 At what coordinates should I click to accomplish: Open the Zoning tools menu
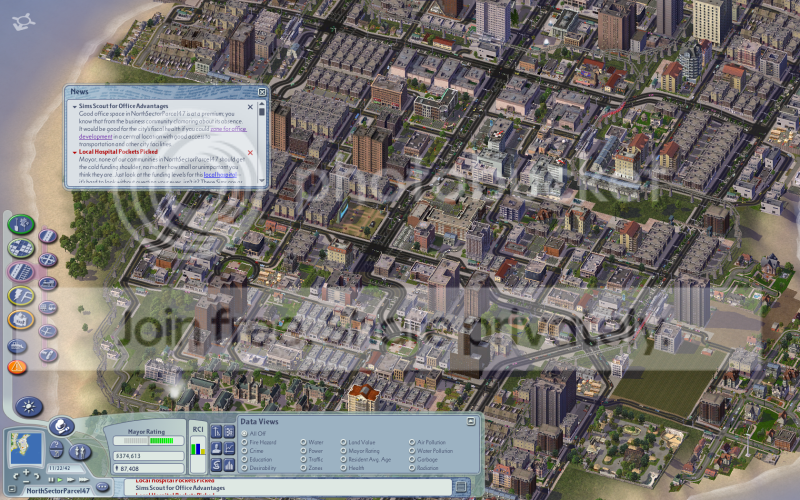[21, 248]
